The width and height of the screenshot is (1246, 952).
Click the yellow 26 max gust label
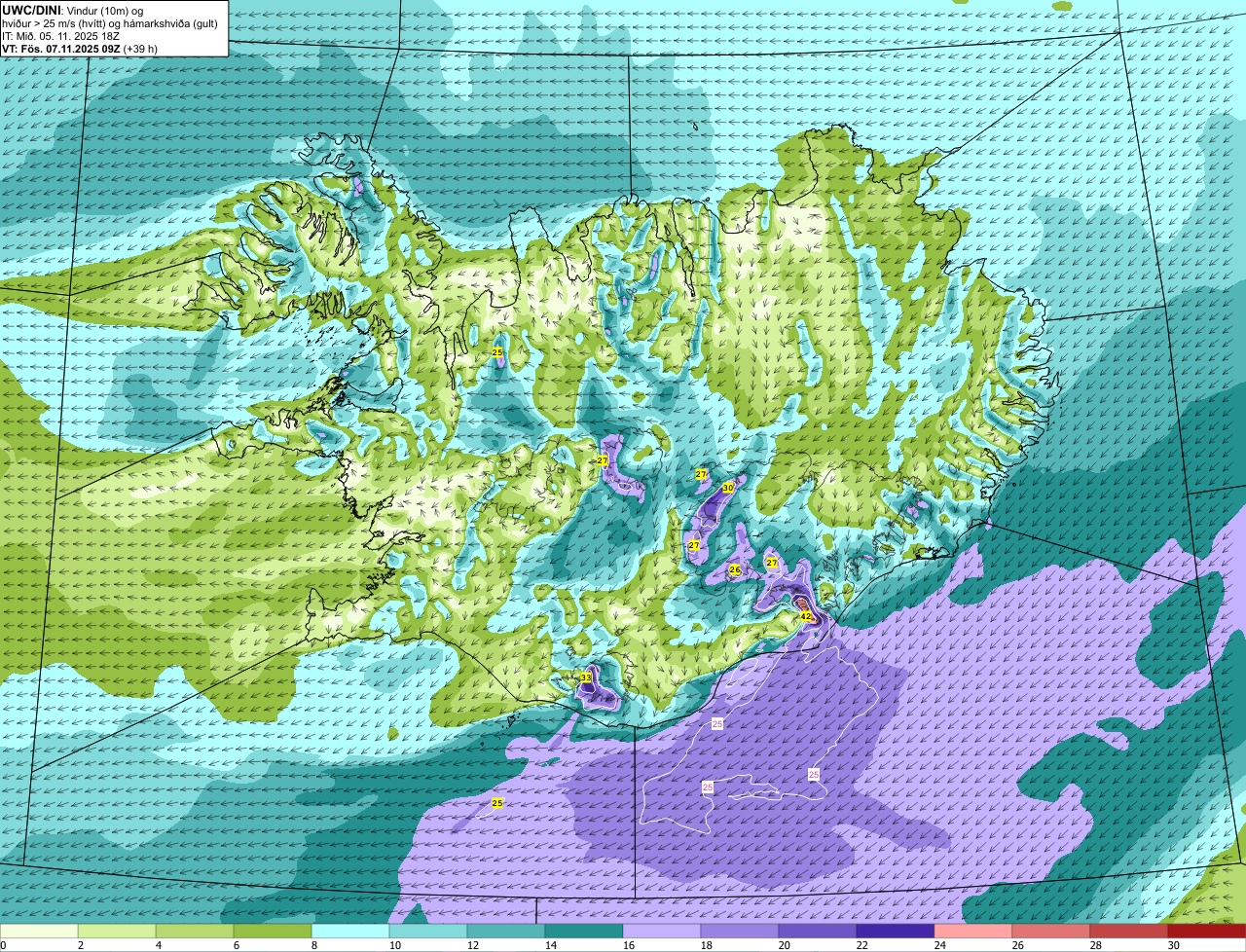coord(735,569)
